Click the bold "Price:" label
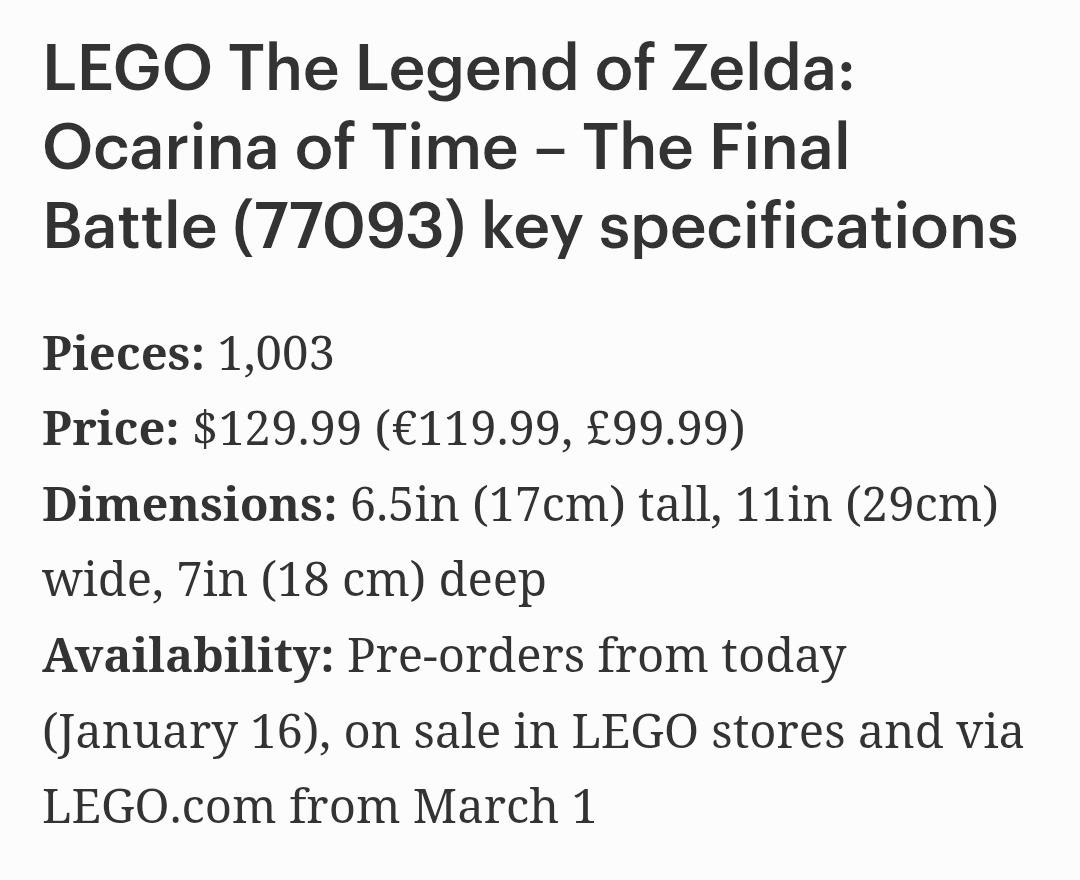1080x880 pixels. [110, 428]
